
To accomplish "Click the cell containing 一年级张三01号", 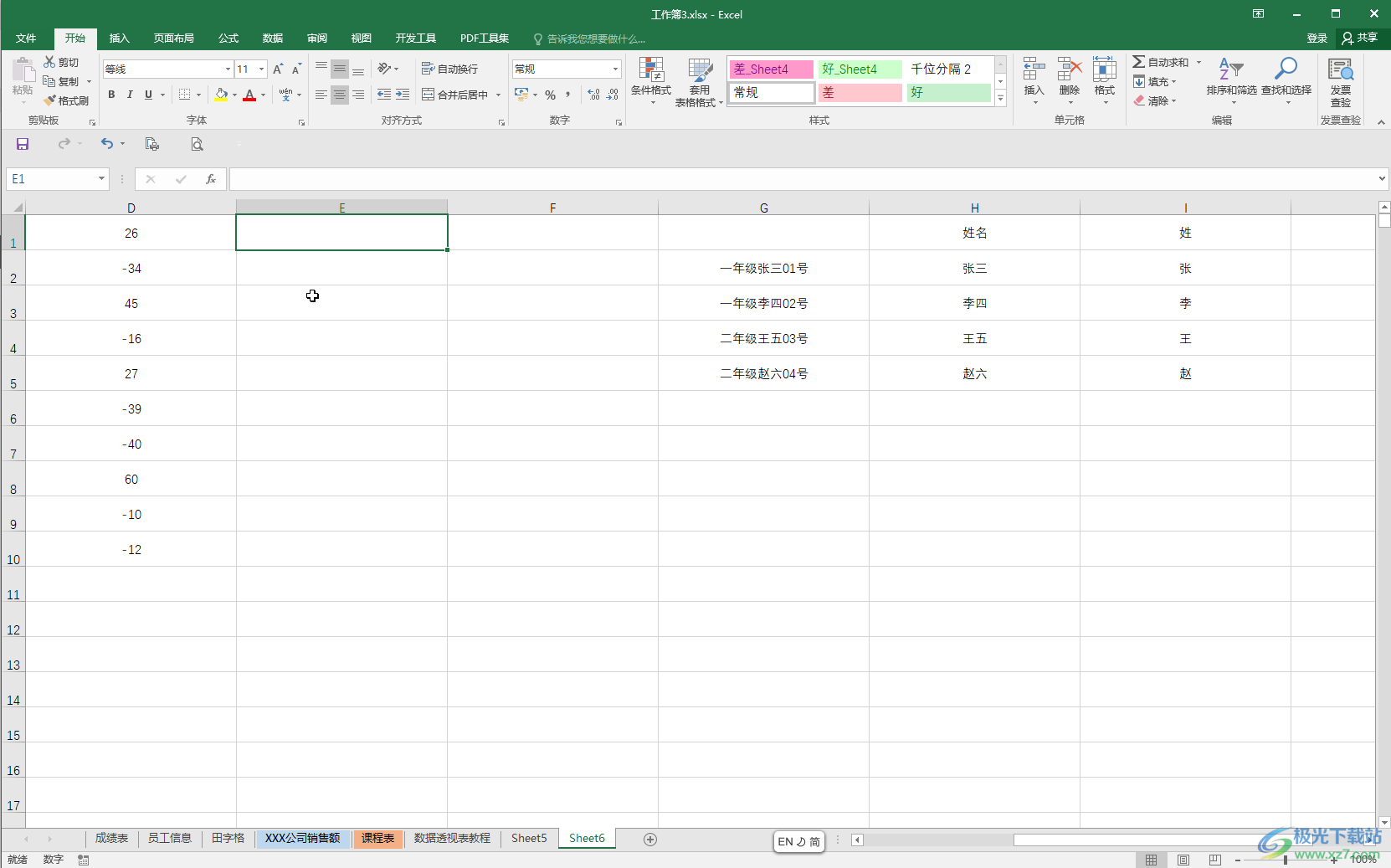I will click(763, 268).
